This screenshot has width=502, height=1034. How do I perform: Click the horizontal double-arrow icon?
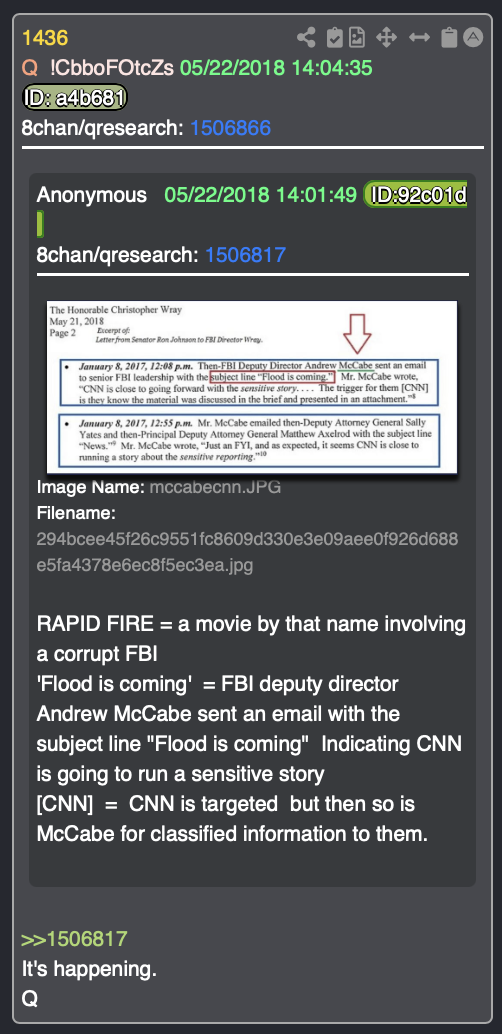pyautogui.click(x=420, y=38)
